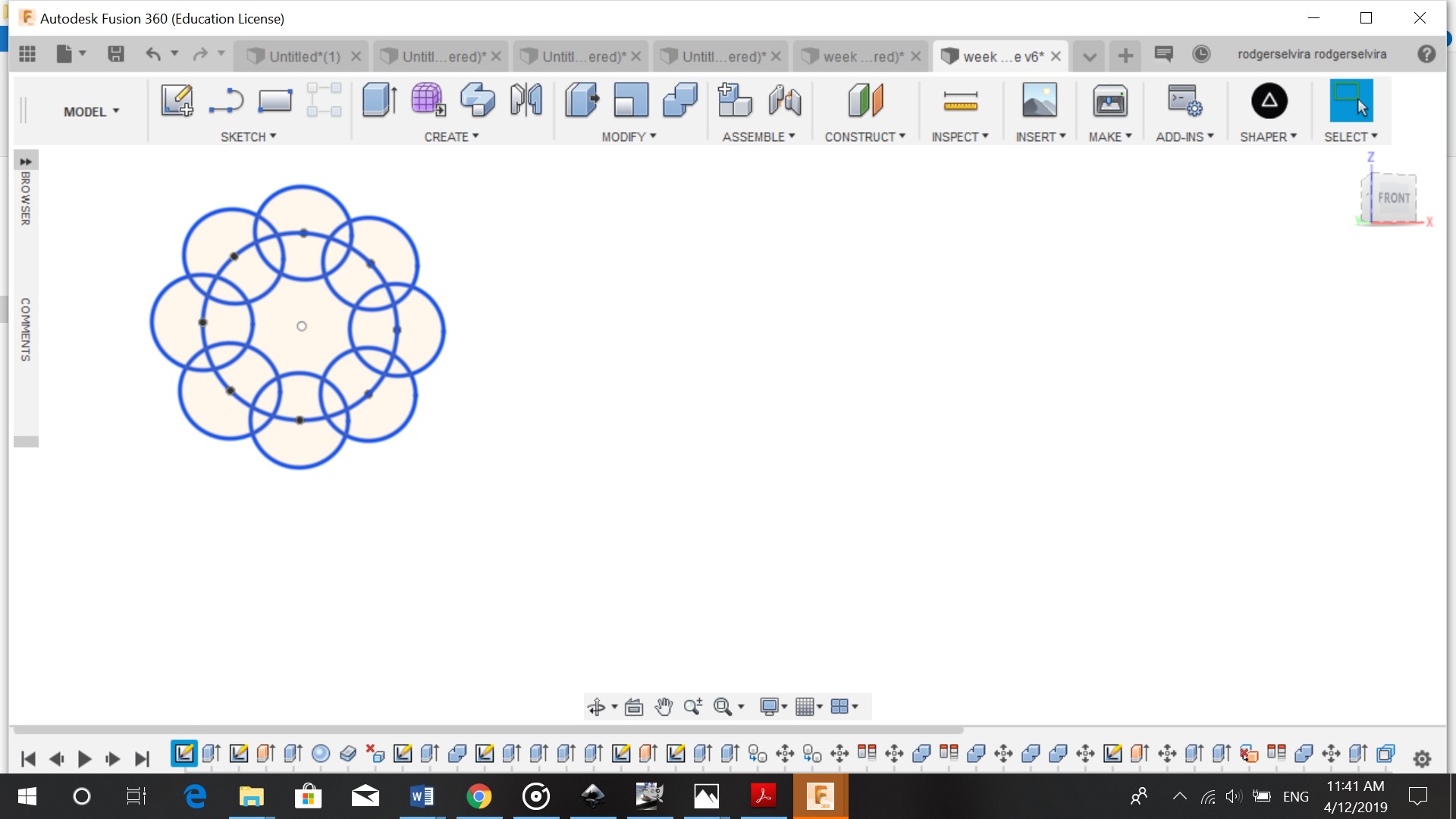Expand the MODEL workspace dropdown
Screen dimensions: 1456x819
[91, 111]
